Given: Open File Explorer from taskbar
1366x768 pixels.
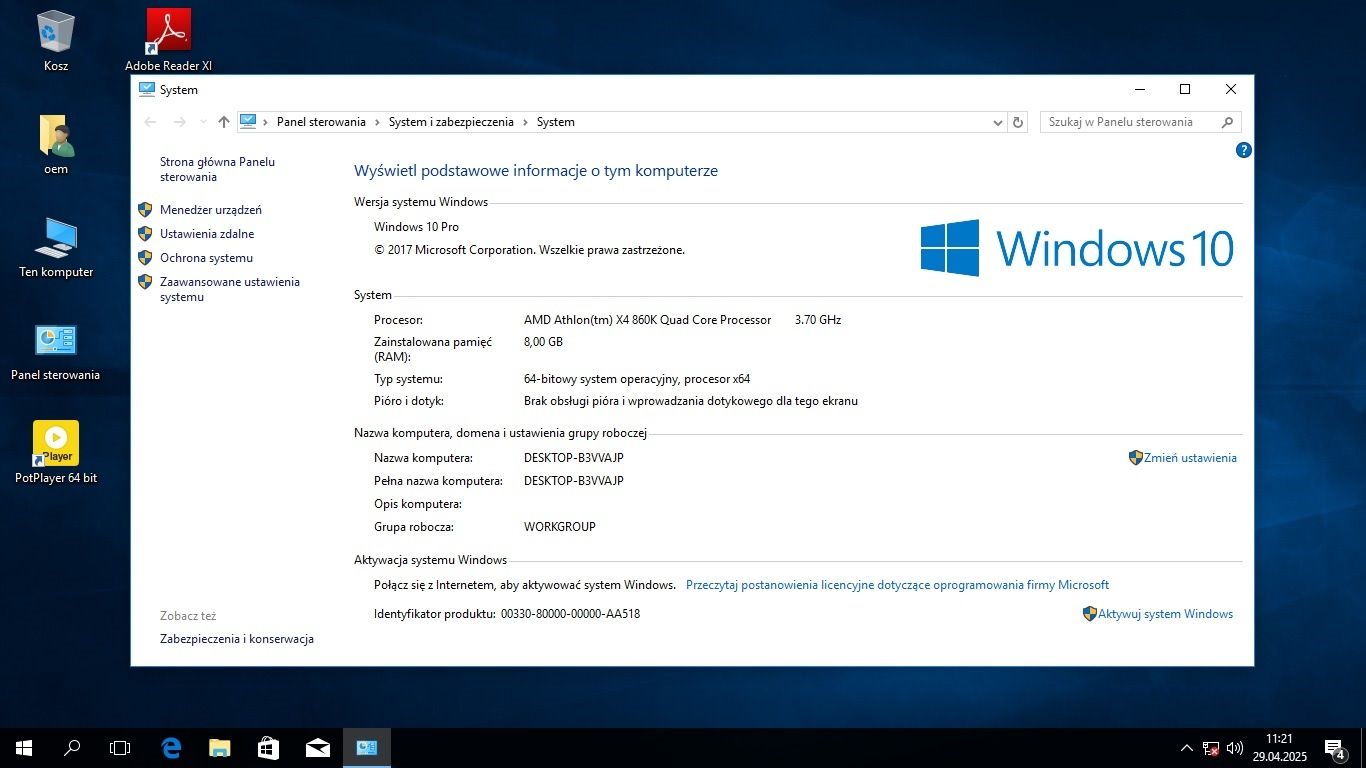Looking at the screenshot, I should [x=220, y=747].
